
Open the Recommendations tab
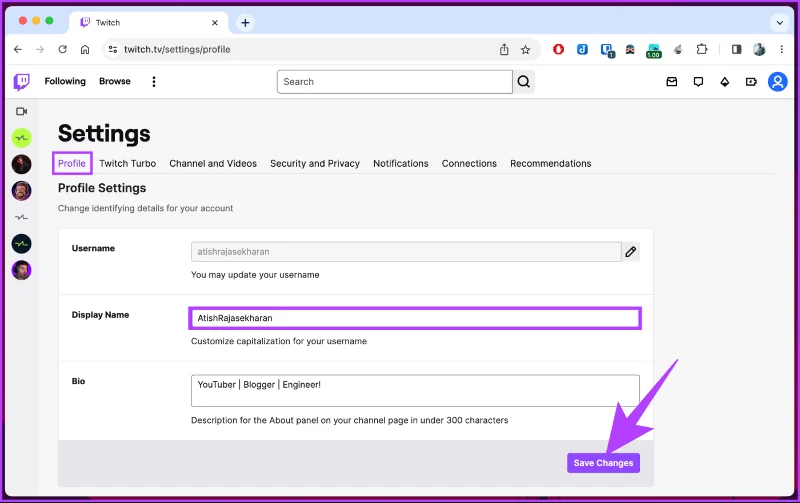[551, 163]
